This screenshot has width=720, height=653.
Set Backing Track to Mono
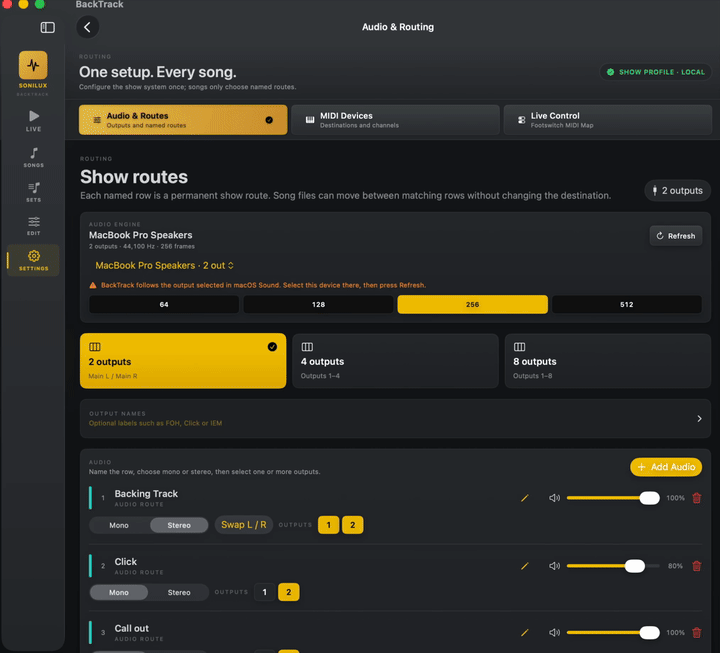(x=119, y=525)
